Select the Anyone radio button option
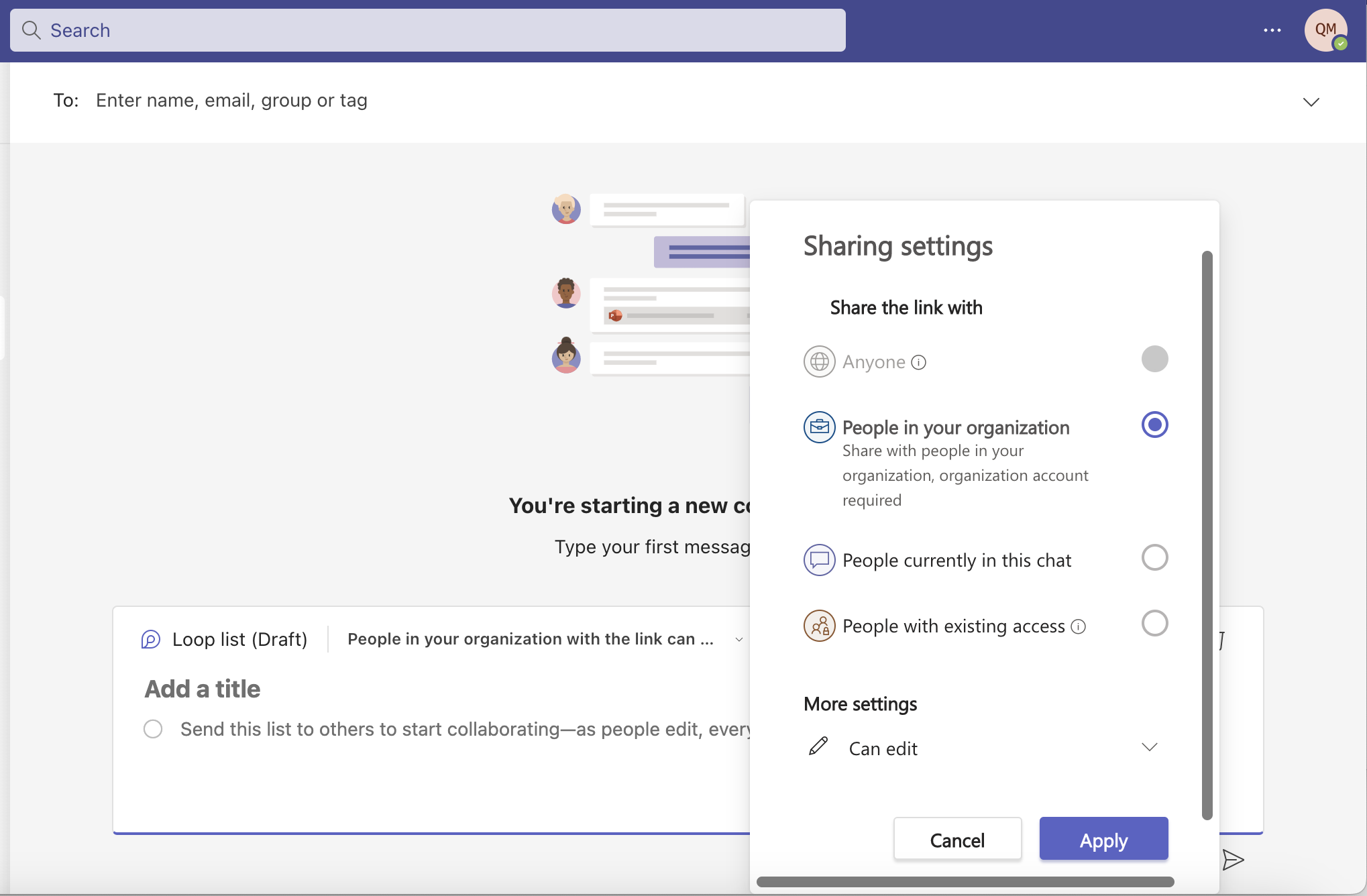1367x896 pixels. pos(1154,358)
